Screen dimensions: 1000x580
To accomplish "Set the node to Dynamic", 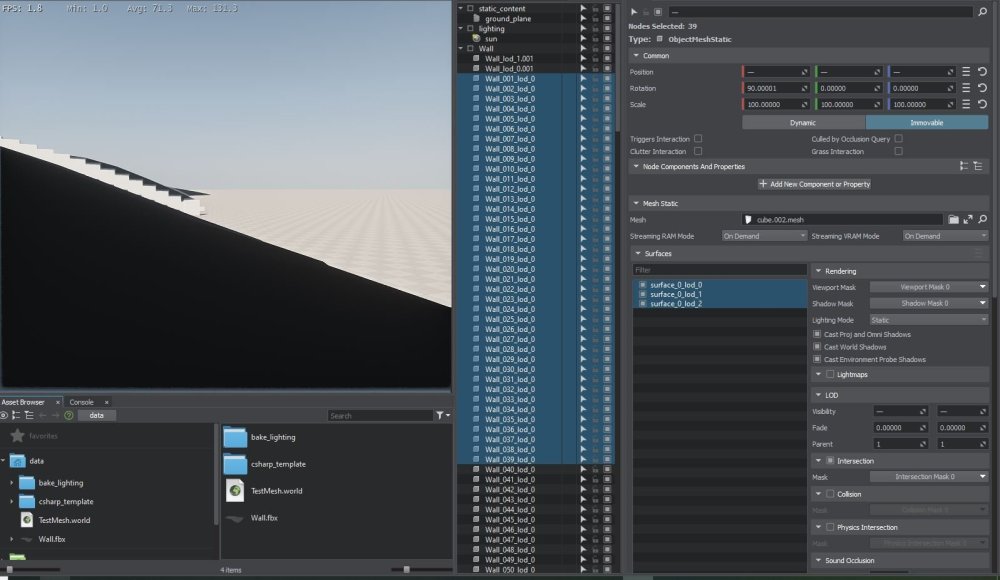I will point(803,122).
